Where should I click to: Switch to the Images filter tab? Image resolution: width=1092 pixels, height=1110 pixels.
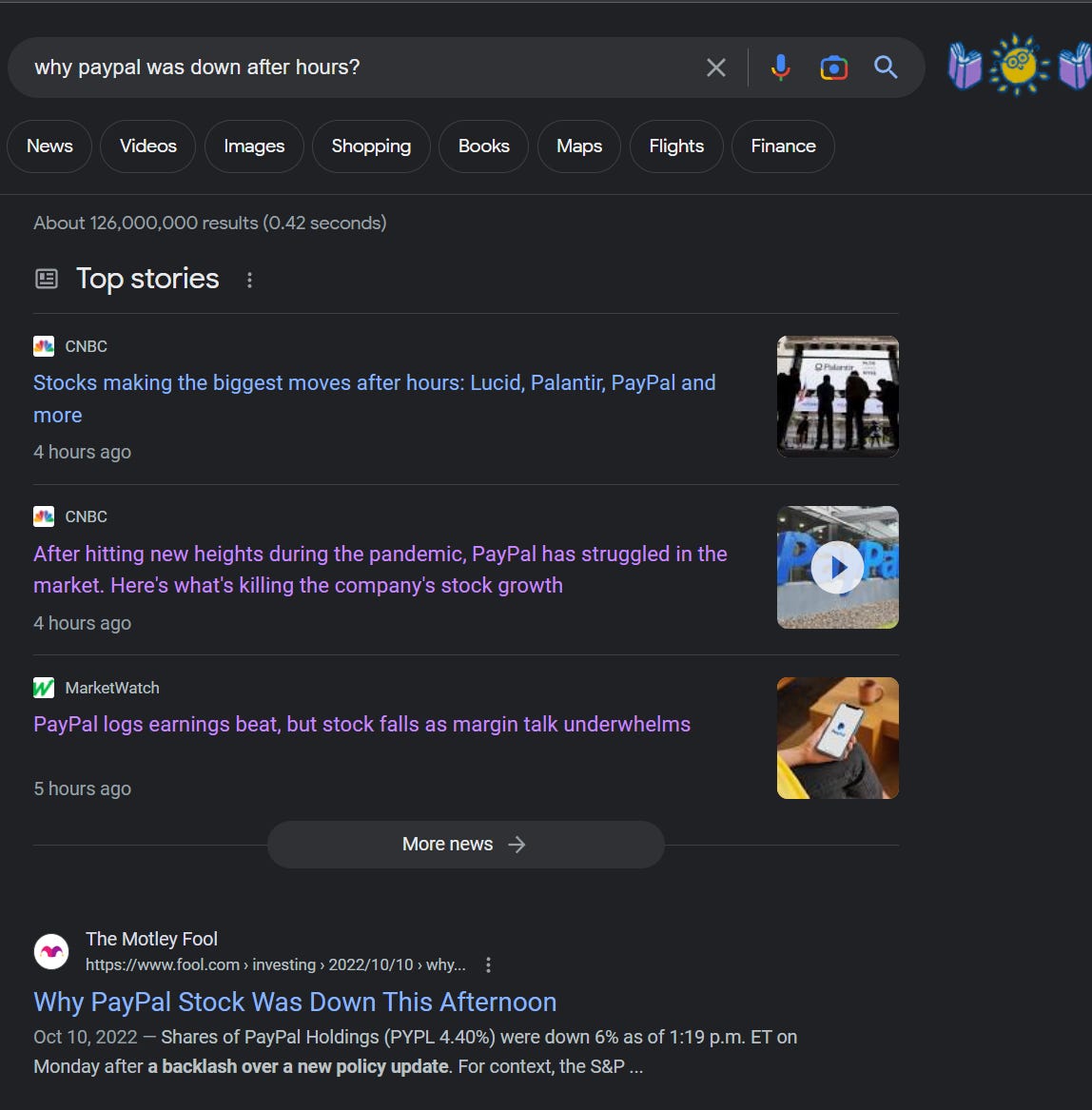pos(254,146)
